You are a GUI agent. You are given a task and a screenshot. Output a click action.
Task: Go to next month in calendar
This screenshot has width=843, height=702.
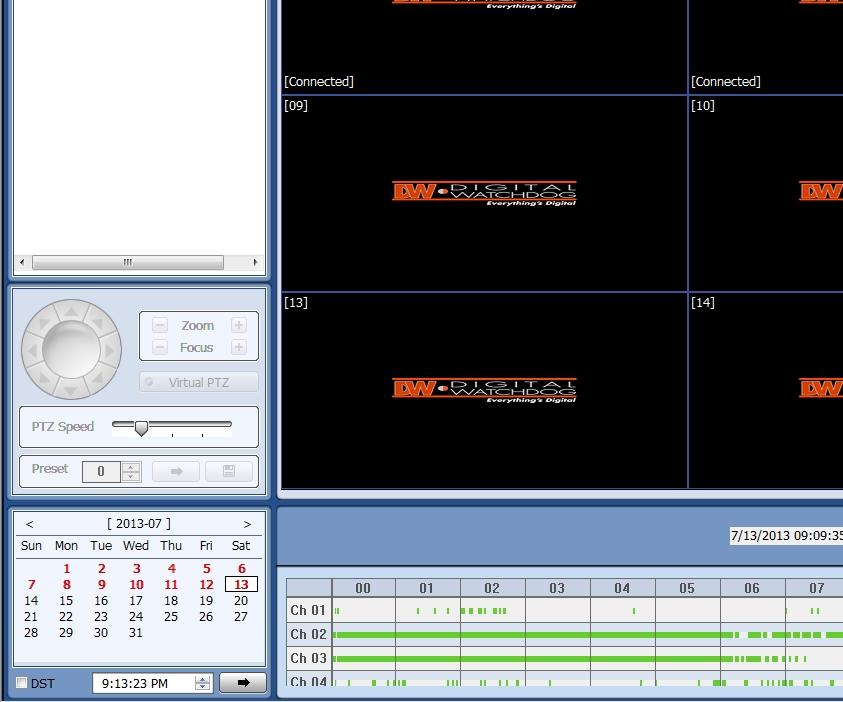247,524
